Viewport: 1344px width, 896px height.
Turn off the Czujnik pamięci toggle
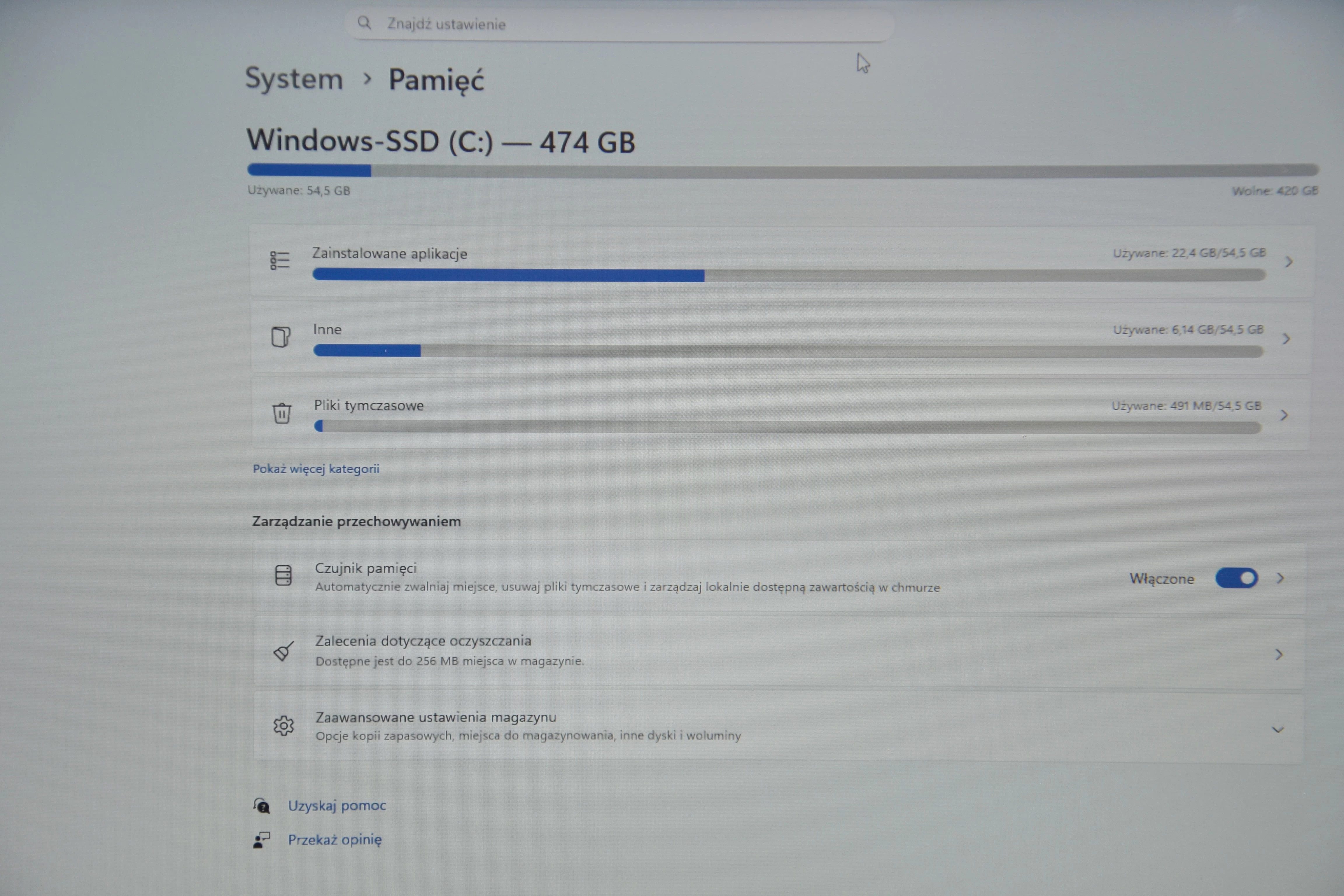1236,578
